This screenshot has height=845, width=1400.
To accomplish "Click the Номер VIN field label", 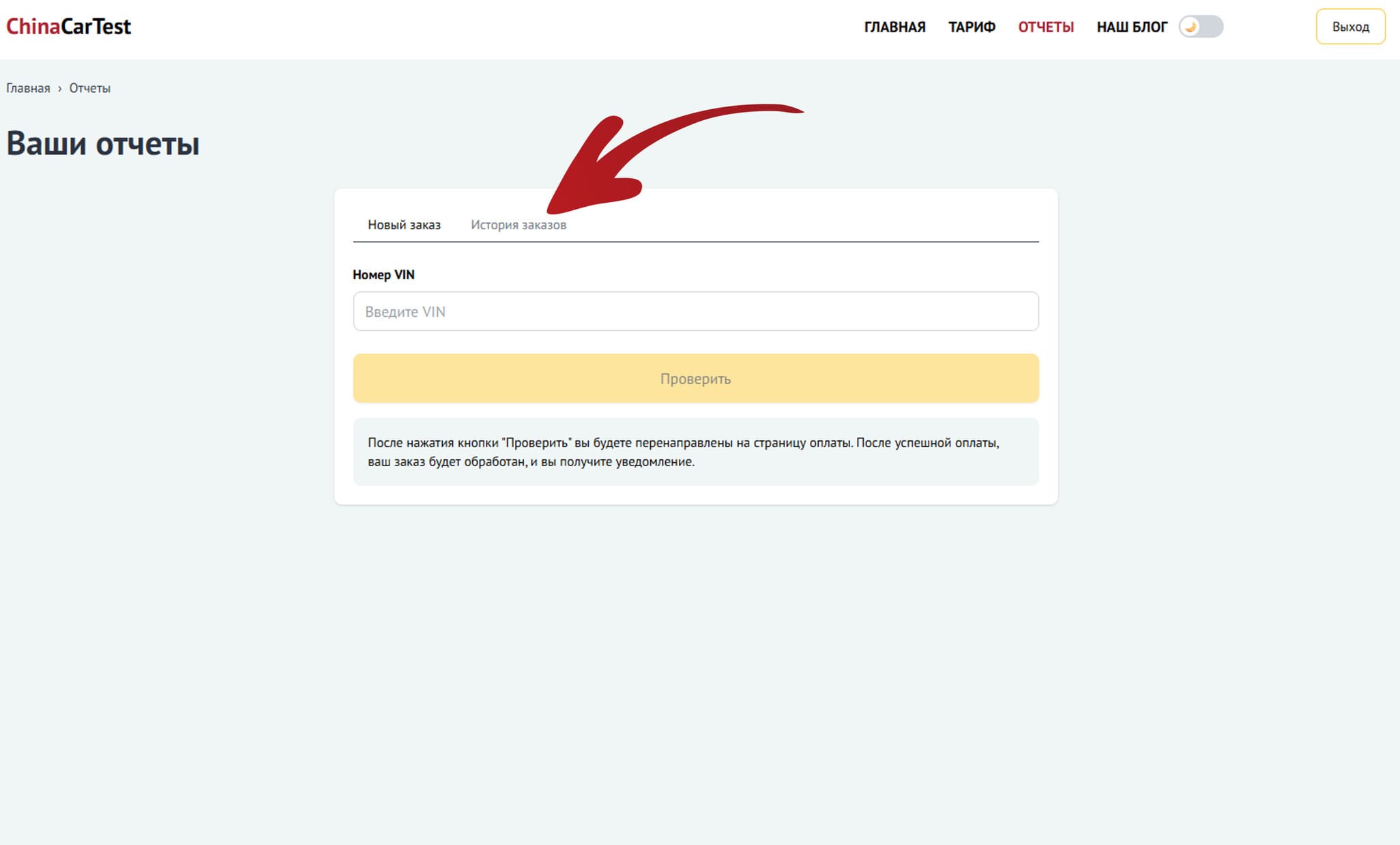I will point(383,274).
